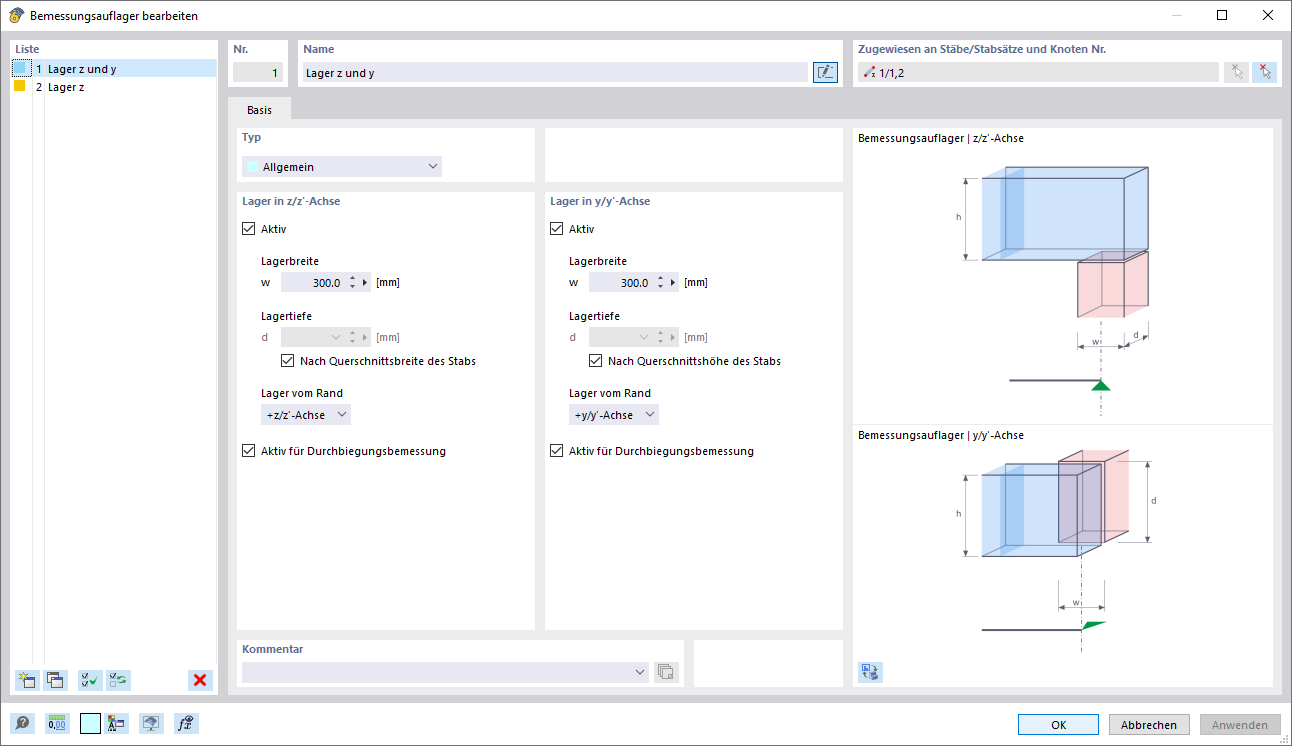The image size is (1292, 746).
Task: Click the Name input field
Action: point(555,72)
